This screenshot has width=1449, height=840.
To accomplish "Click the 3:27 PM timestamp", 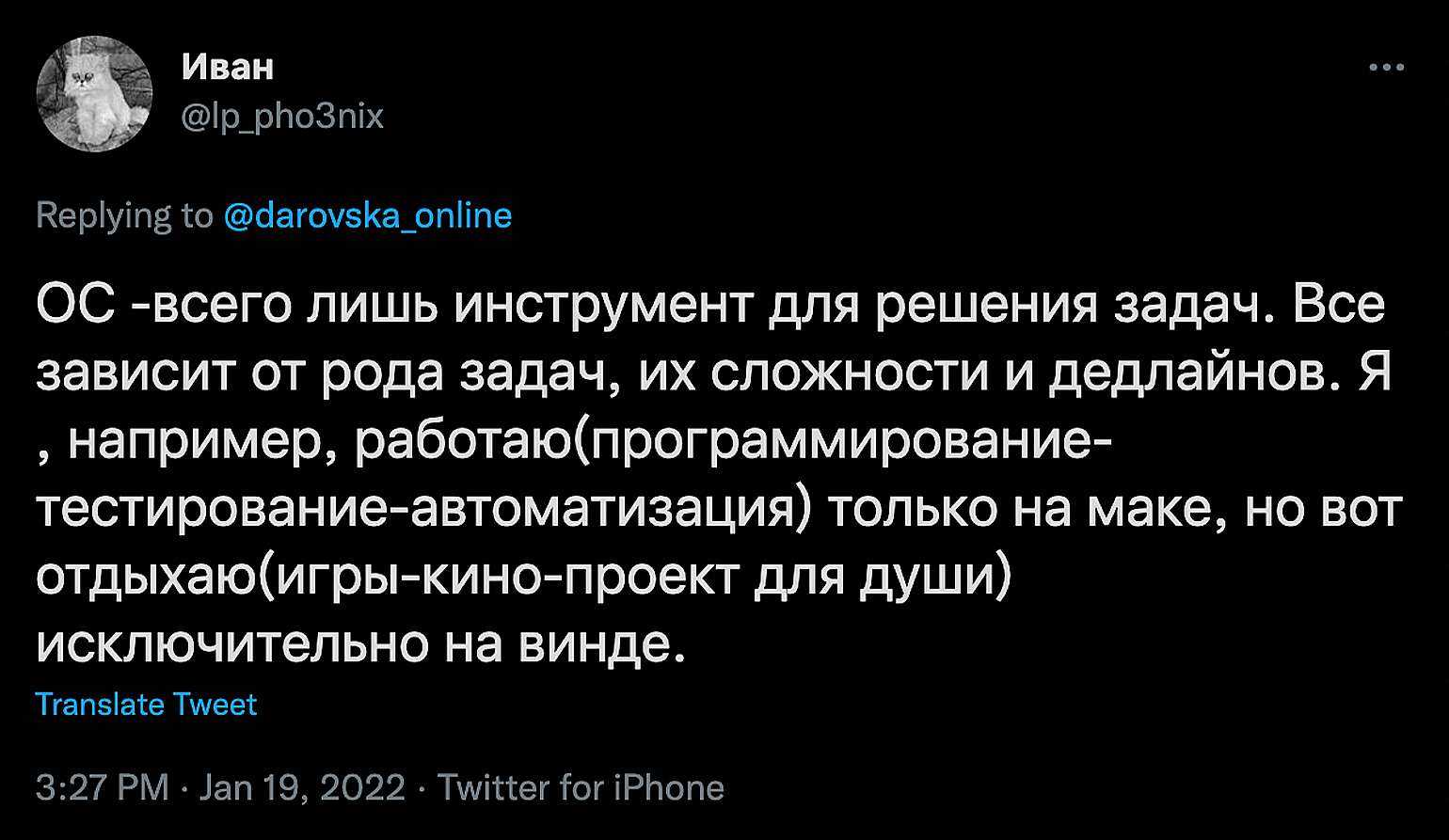I will (x=103, y=787).
